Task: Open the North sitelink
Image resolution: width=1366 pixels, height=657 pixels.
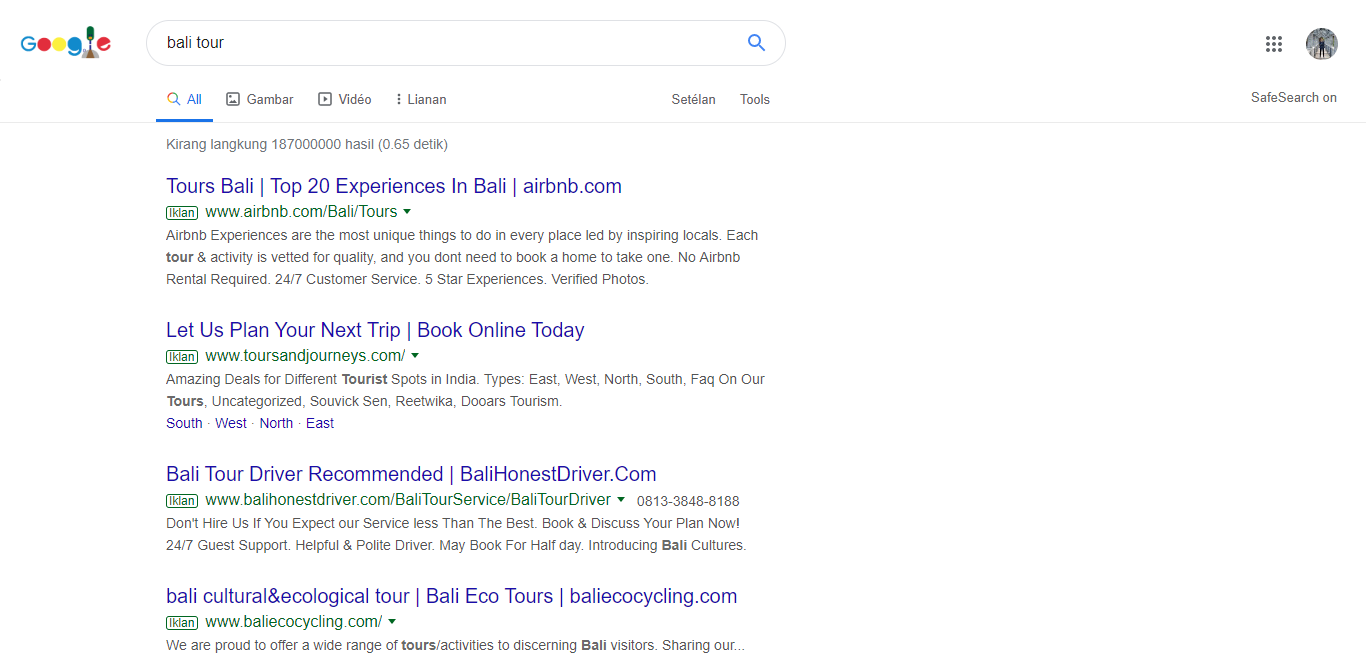Action: [x=276, y=423]
